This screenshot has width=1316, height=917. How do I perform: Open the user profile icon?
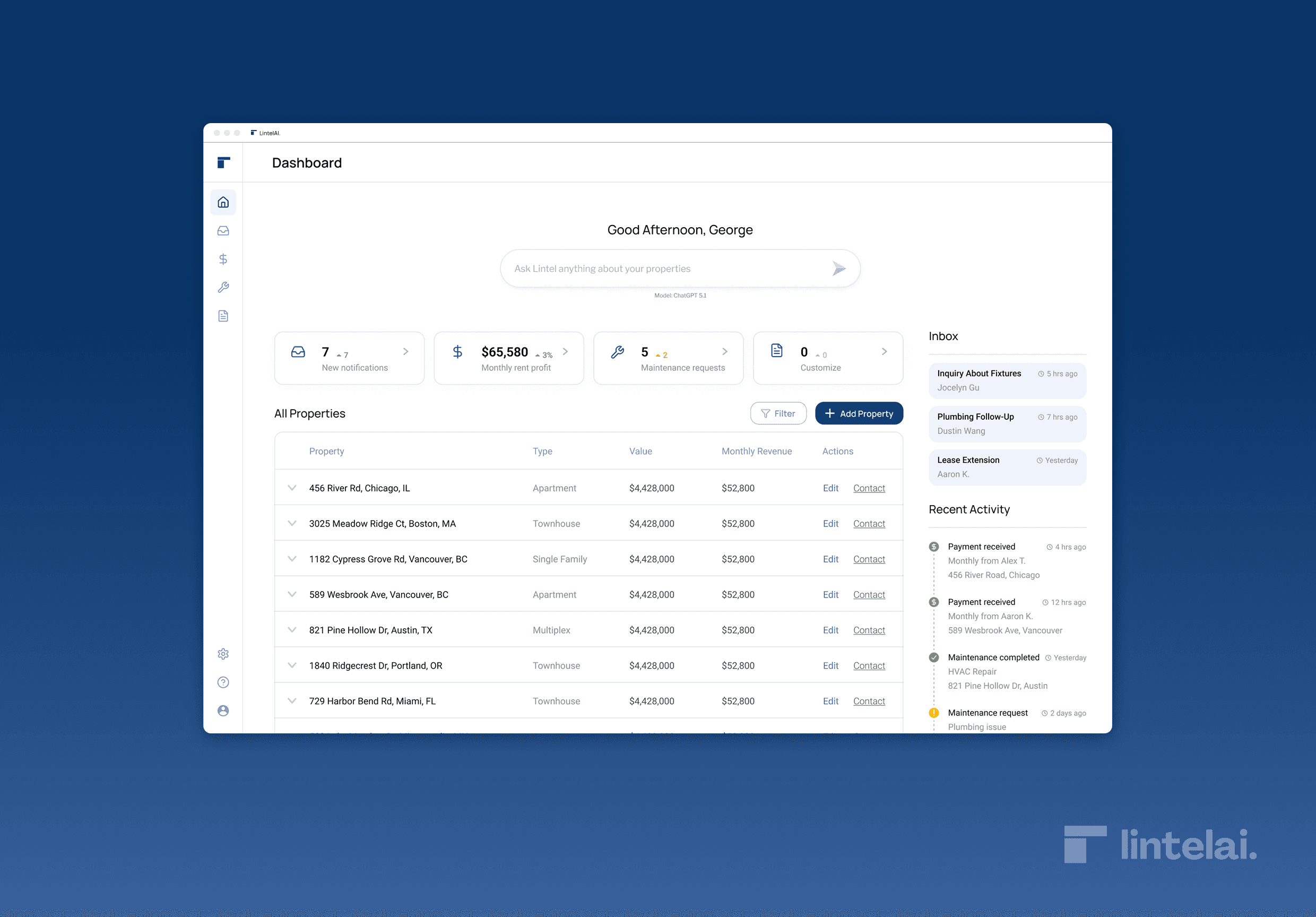[x=223, y=711]
